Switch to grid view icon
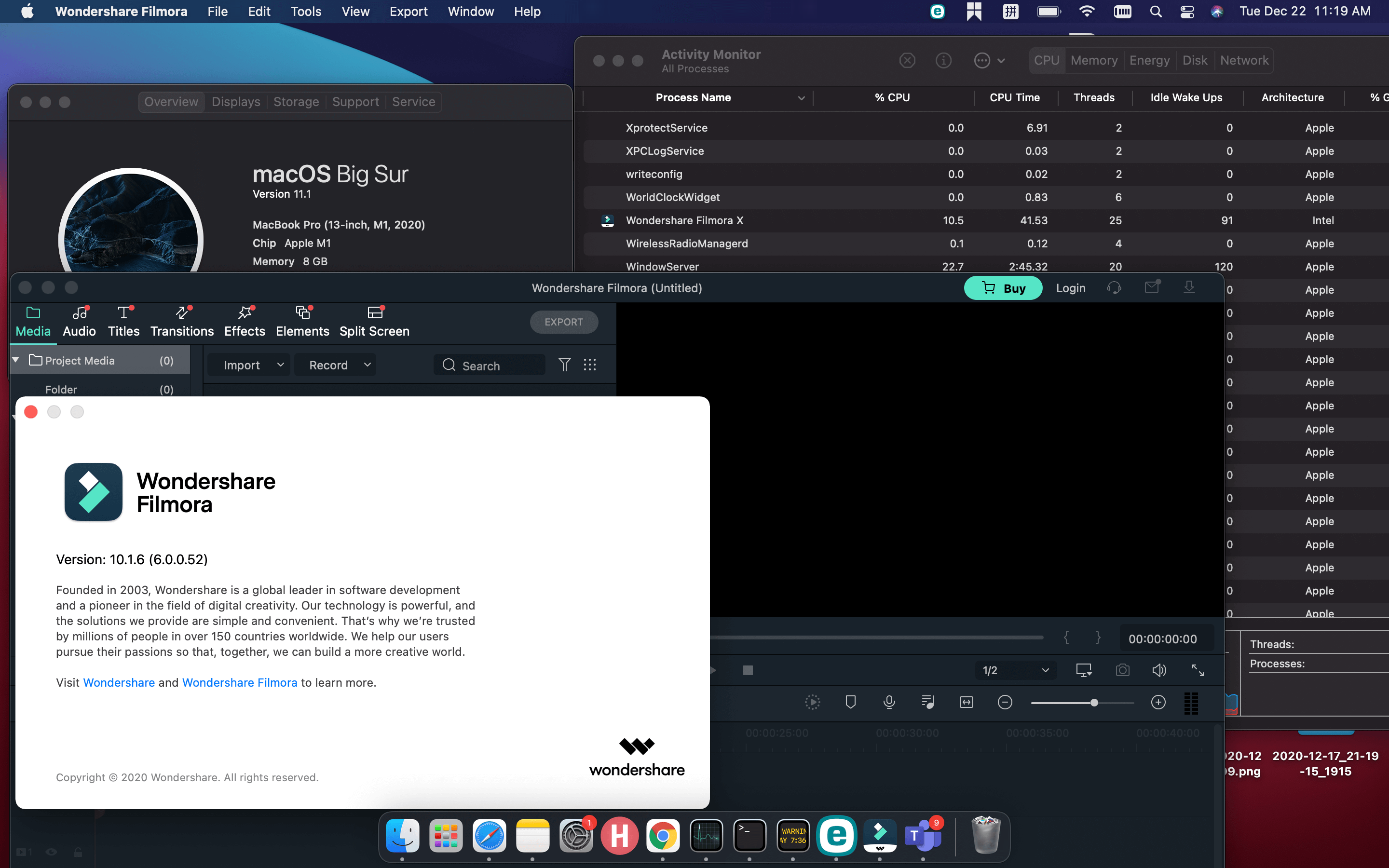The height and width of the screenshot is (868, 1389). pyautogui.click(x=589, y=365)
